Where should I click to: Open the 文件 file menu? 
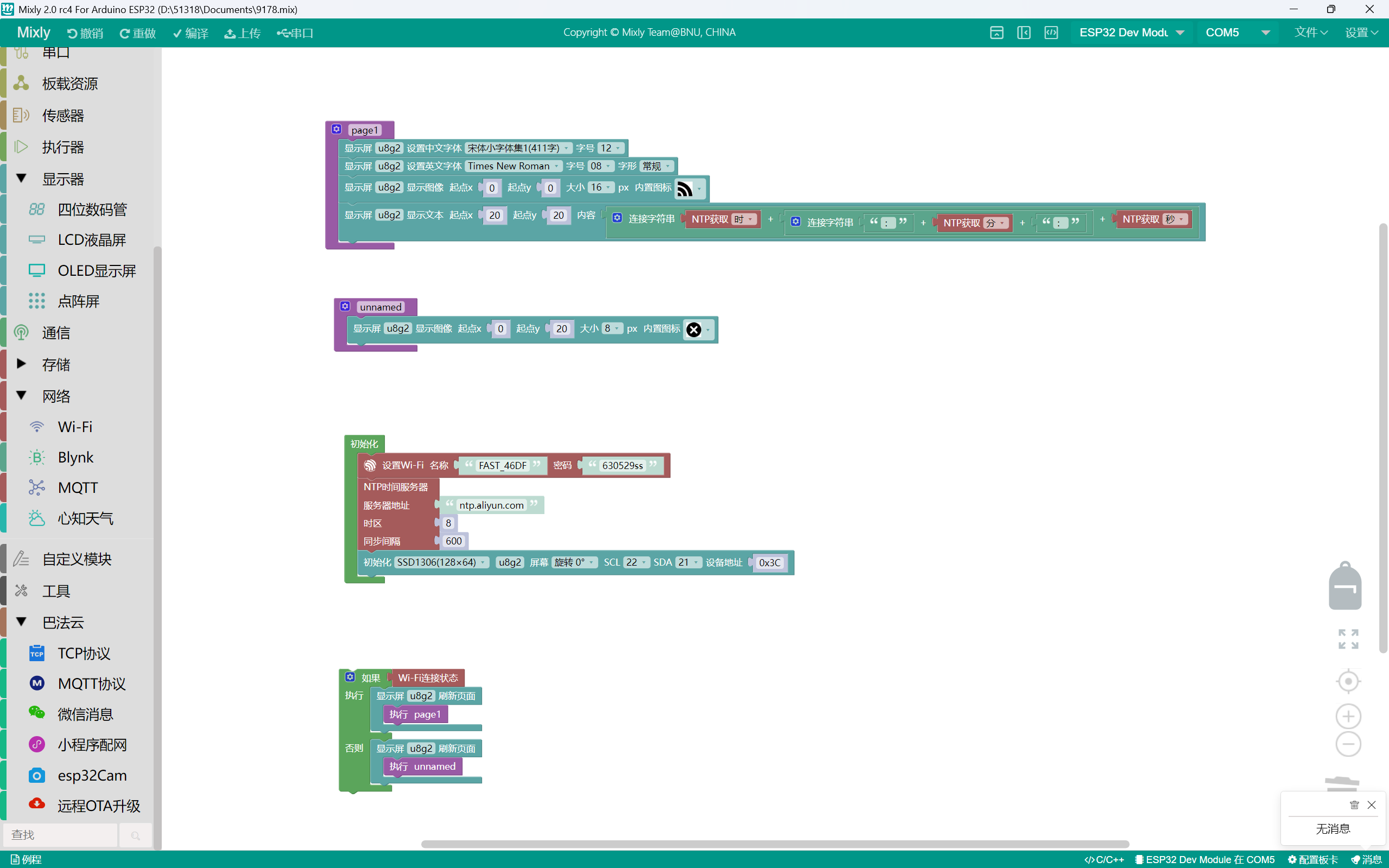[1310, 33]
